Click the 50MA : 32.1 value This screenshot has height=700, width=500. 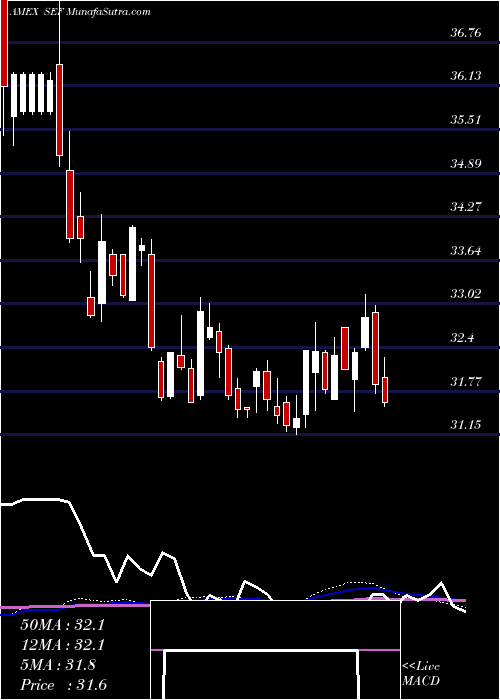pos(62,625)
